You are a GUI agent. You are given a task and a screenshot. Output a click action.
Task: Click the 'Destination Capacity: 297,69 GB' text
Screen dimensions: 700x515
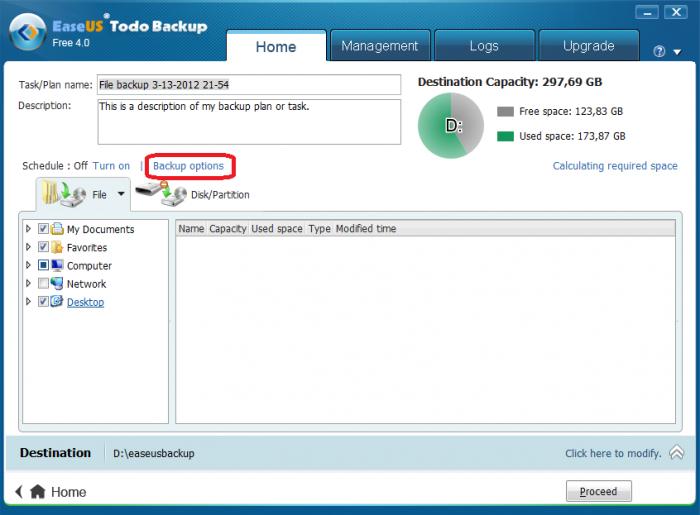pos(510,82)
